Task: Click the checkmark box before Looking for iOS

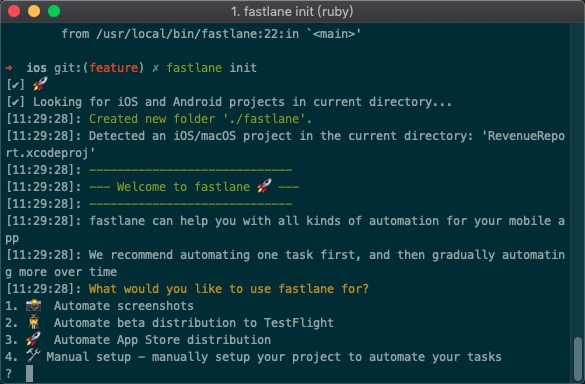Action: [x=15, y=102]
